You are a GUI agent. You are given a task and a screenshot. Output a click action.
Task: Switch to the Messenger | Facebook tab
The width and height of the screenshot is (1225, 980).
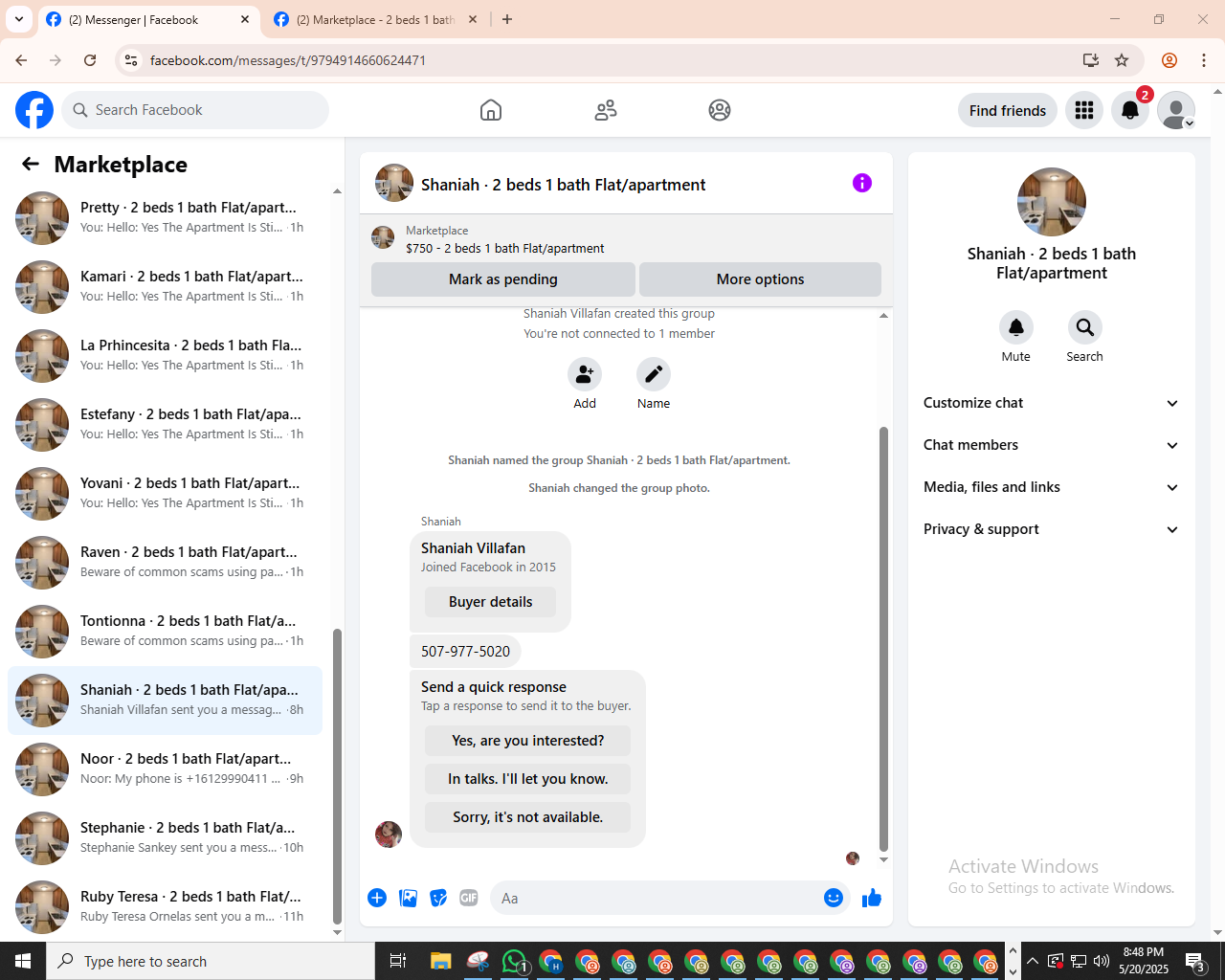point(148,19)
